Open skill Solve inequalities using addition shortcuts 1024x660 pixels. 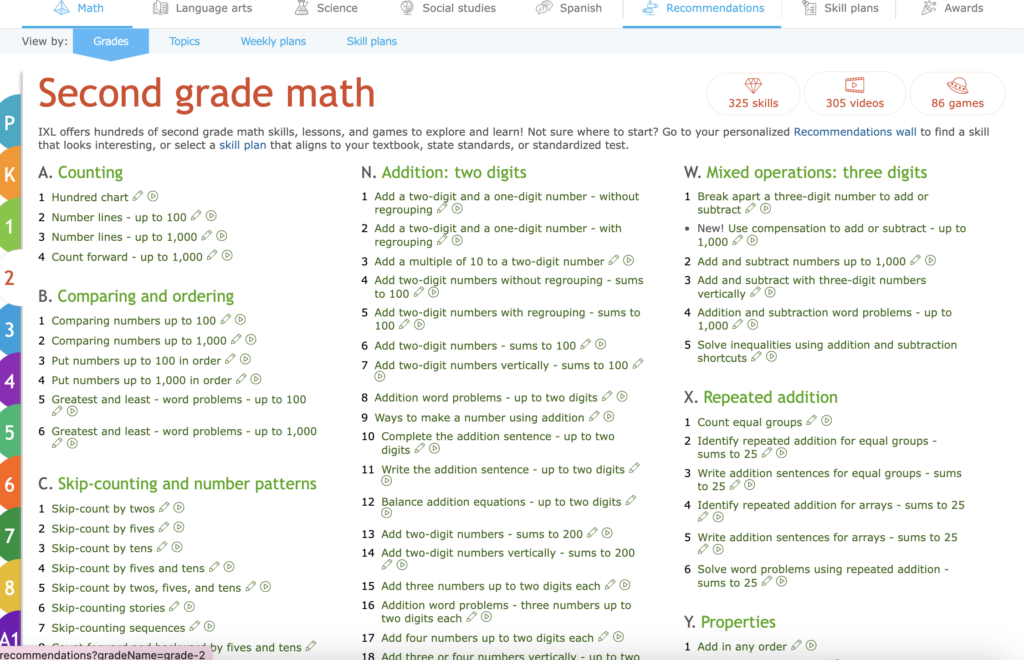pyautogui.click(x=827, y=351)
